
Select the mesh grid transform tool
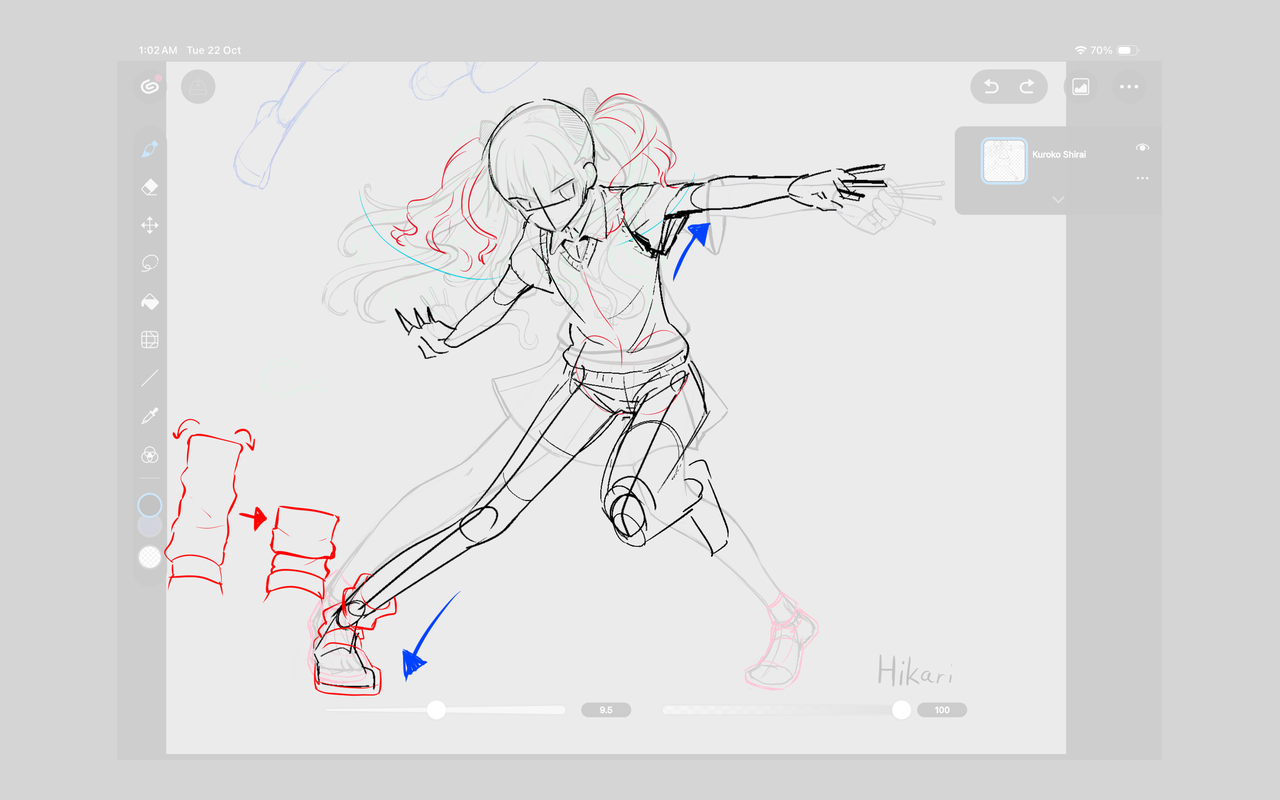coord(150,340)
